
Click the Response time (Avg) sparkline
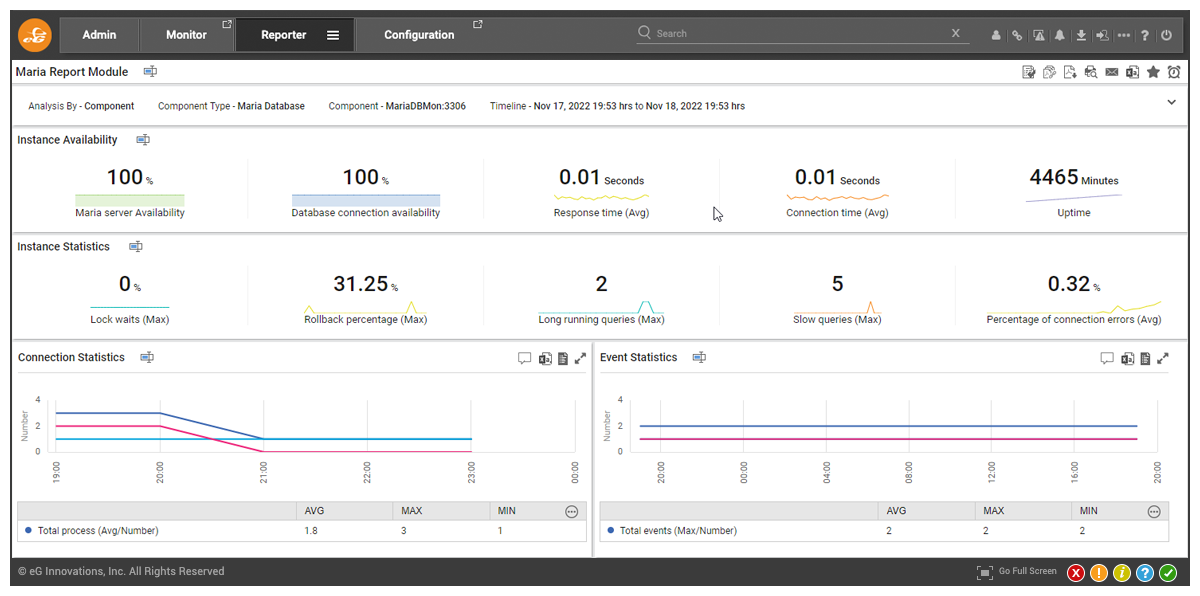coord(602,198)
